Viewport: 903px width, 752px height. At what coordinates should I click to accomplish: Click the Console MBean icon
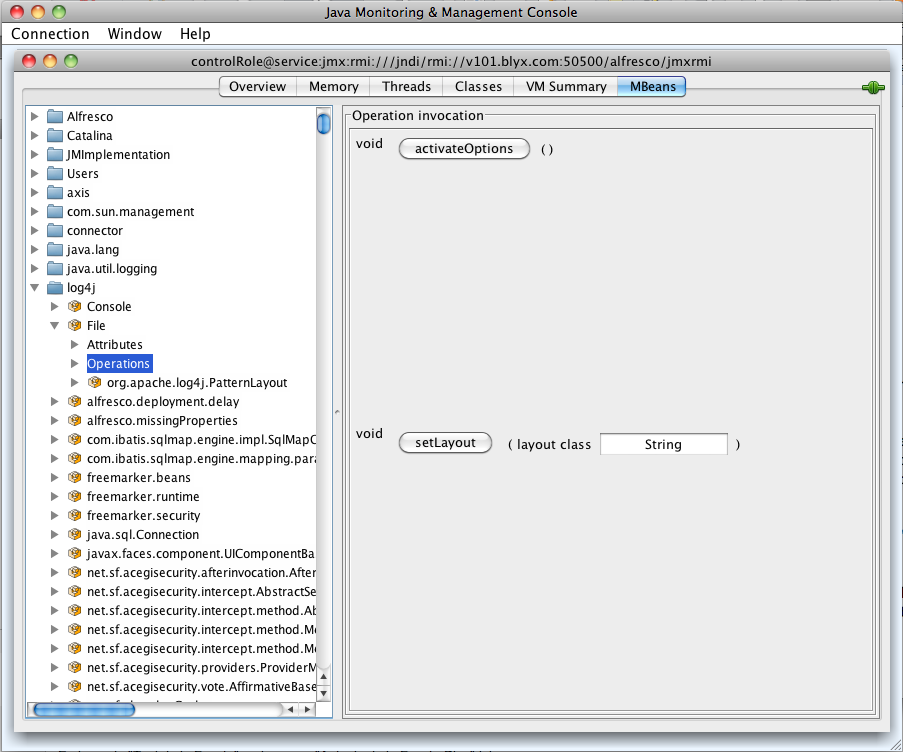74,306
